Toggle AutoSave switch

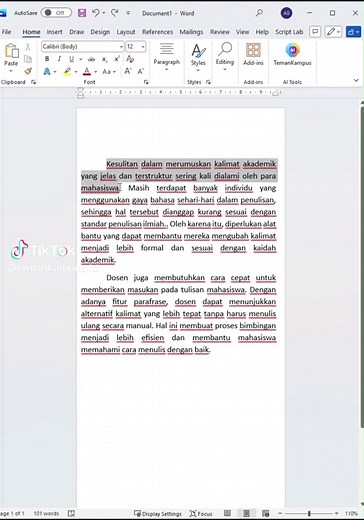tap(56, 13)
